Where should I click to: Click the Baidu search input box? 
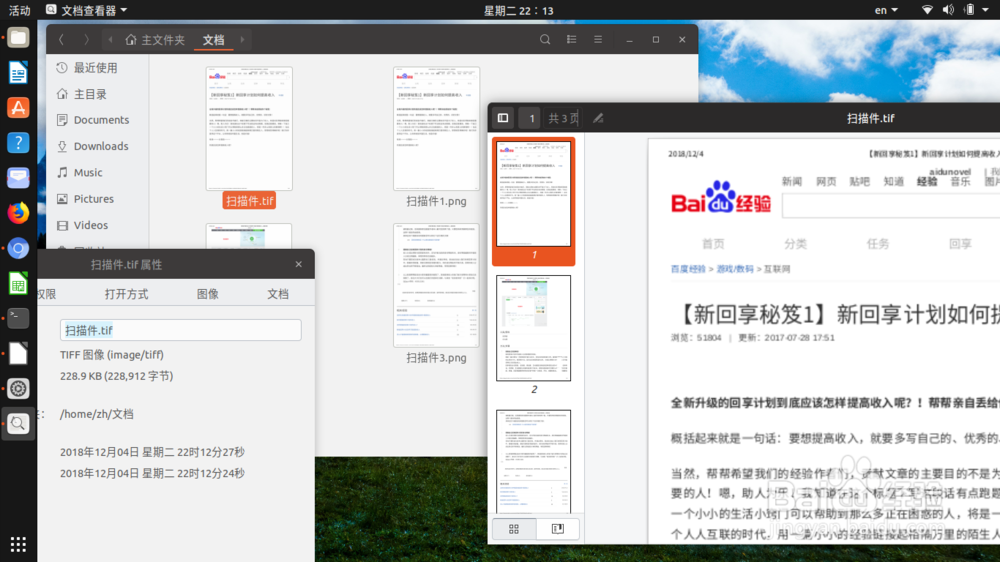coord(891,207)
